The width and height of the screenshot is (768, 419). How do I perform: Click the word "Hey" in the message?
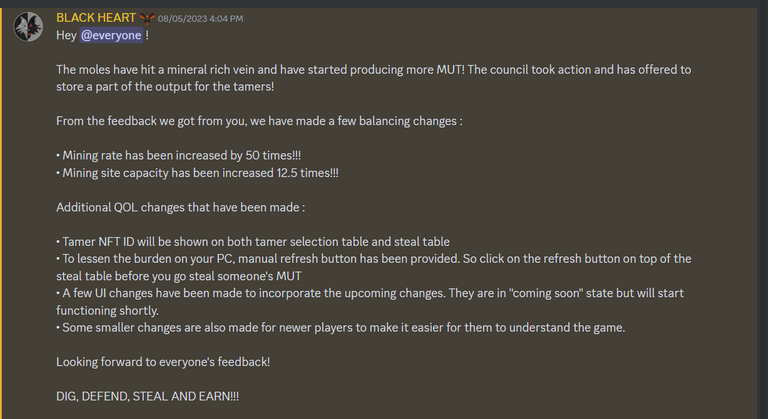pyautogui.click(x=66, y=35)
